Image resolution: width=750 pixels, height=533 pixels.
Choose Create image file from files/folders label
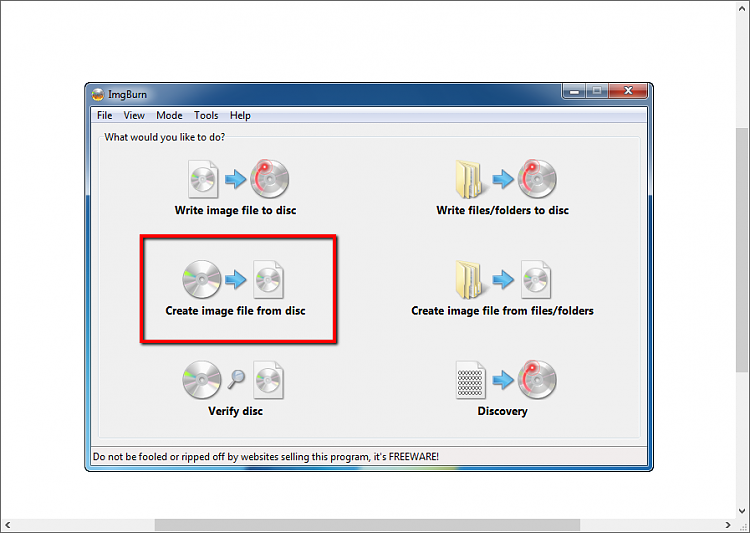click(x=502, y=311)
